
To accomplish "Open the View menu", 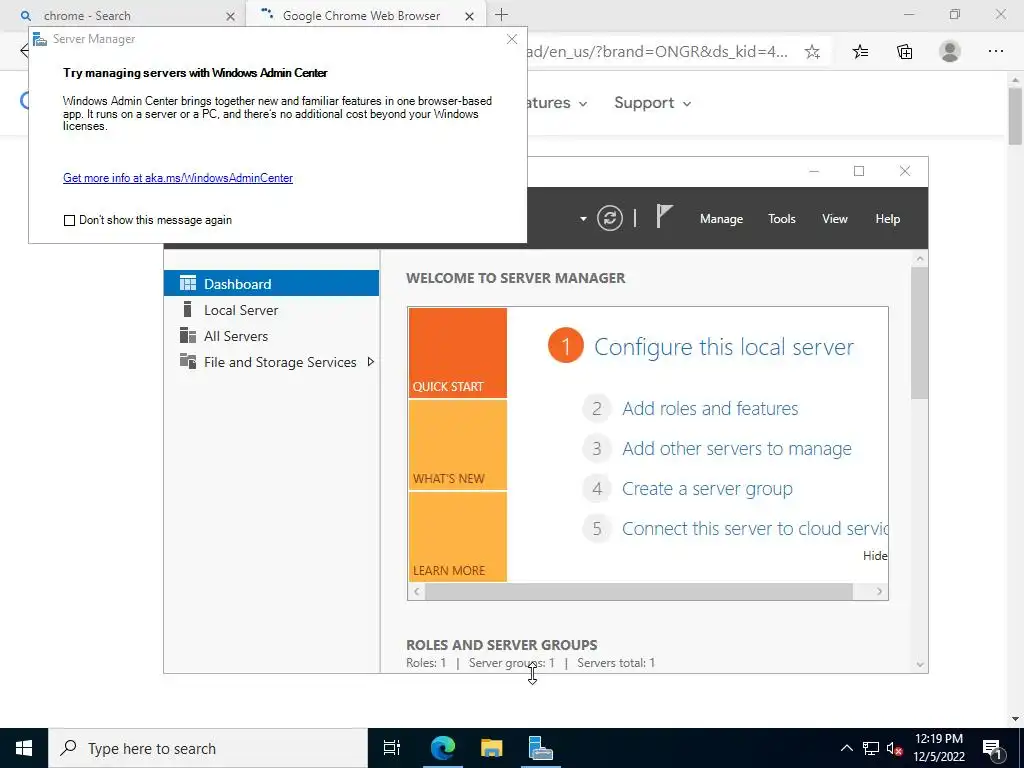I will click(x=835, y=219).
